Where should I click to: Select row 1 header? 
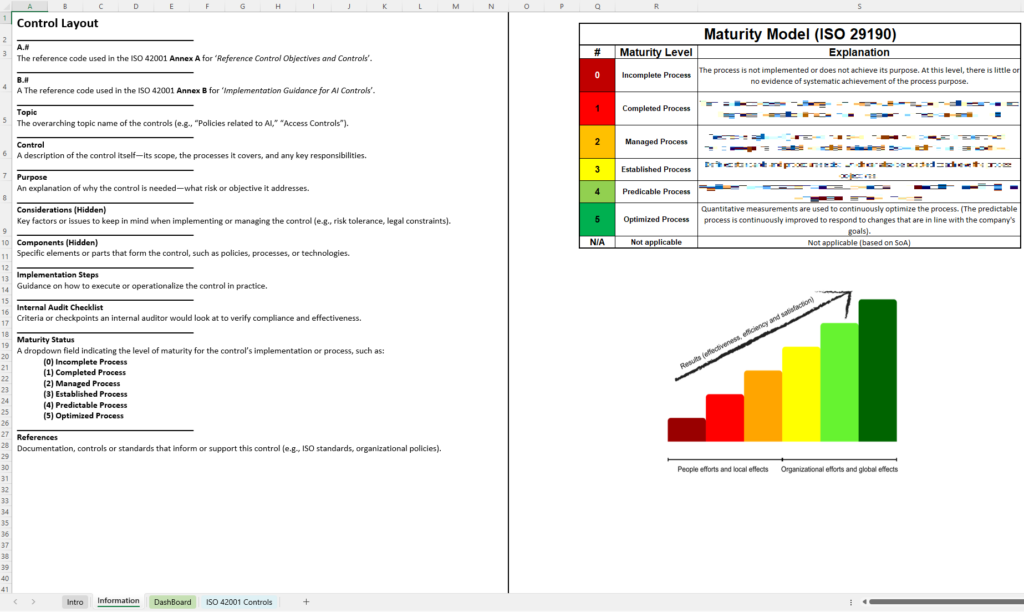5,16
